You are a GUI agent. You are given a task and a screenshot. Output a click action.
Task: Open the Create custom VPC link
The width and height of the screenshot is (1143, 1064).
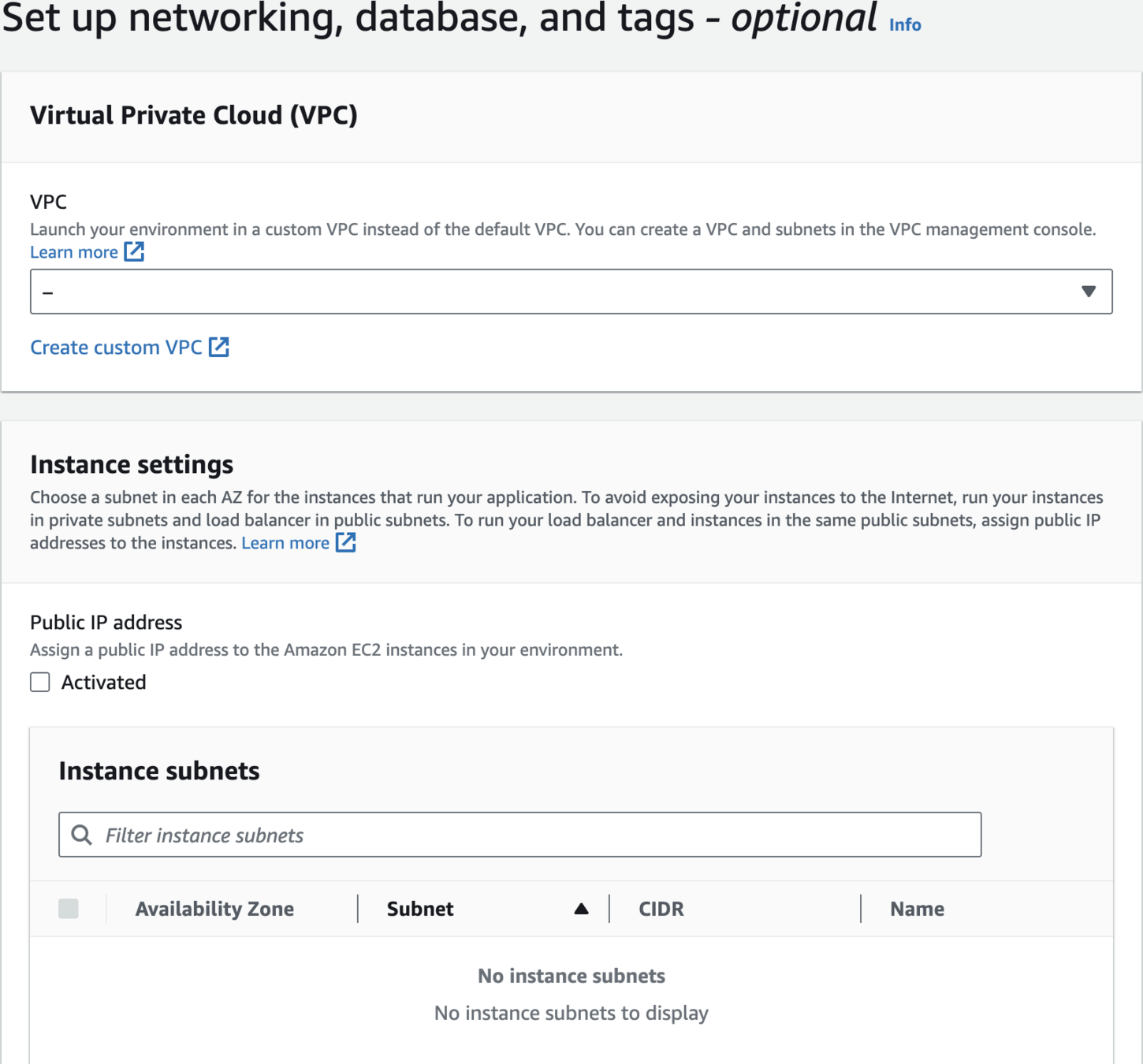click(x=116, y=348)
